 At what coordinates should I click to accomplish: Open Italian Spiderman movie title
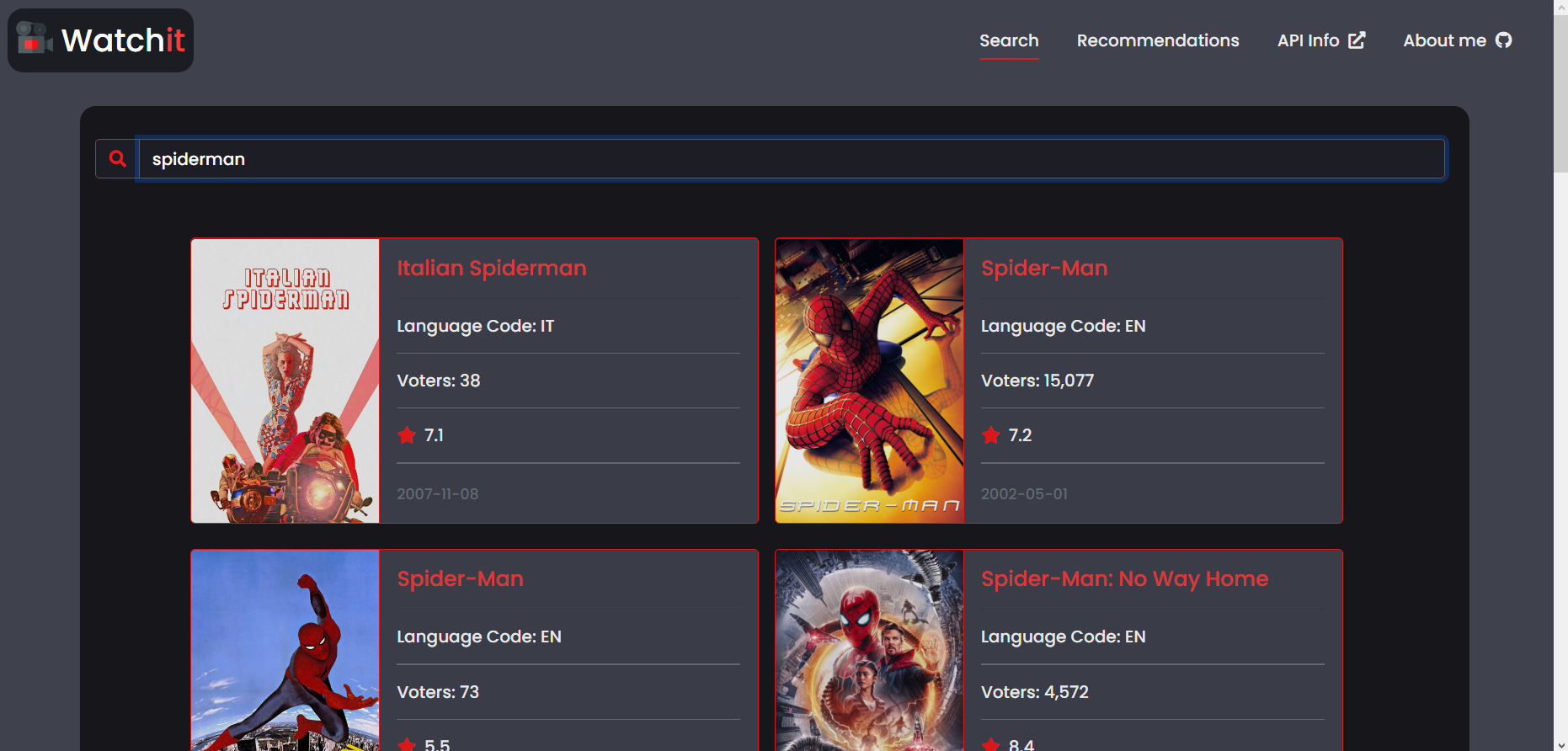[492, 268]
